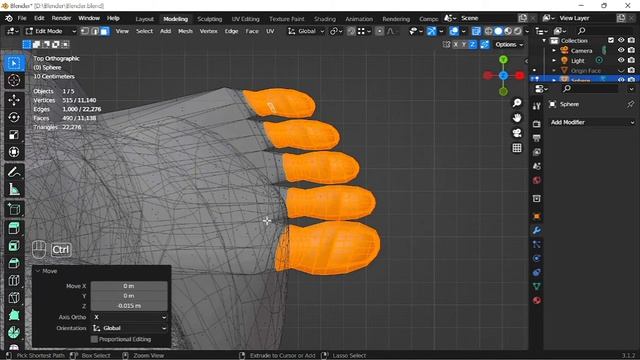Activate the Annotate pencil tool

click(14, 172)
